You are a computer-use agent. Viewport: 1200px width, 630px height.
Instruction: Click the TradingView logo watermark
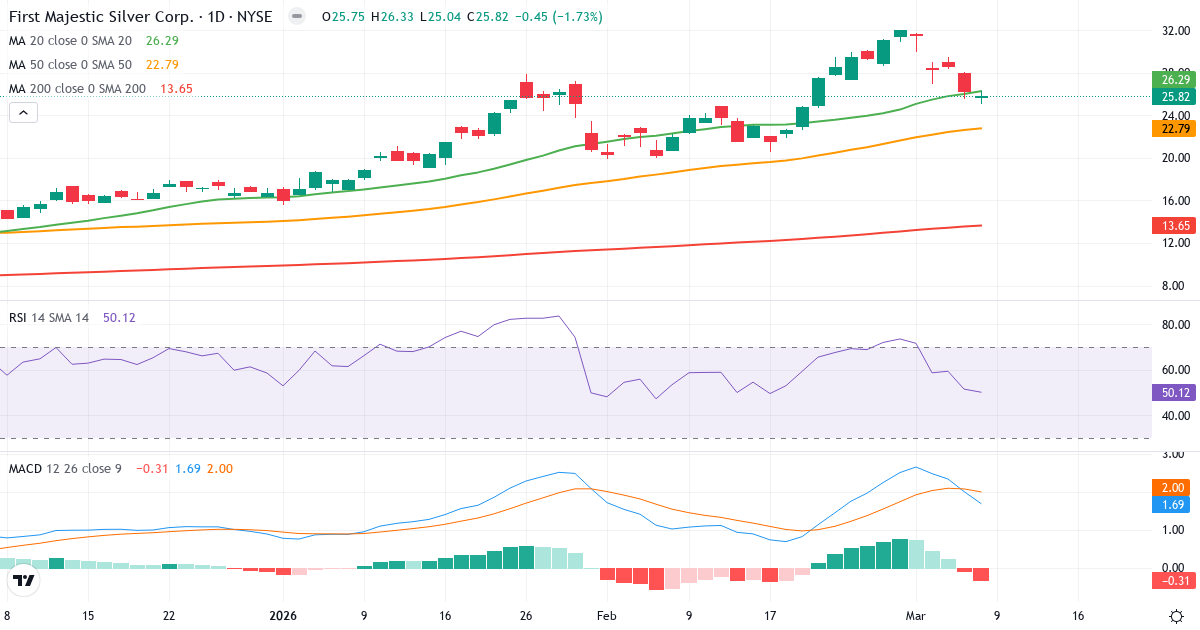pos(22,579)
